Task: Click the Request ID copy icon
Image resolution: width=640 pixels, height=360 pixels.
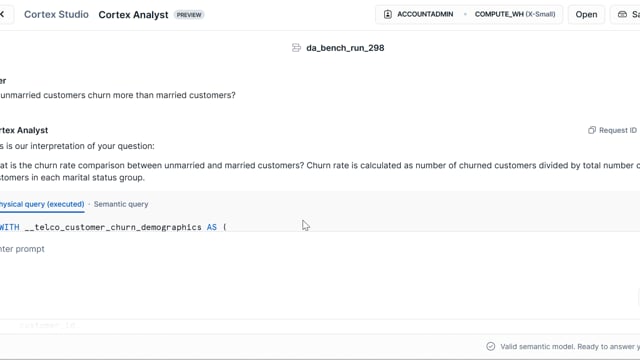Action: (591, 130)
